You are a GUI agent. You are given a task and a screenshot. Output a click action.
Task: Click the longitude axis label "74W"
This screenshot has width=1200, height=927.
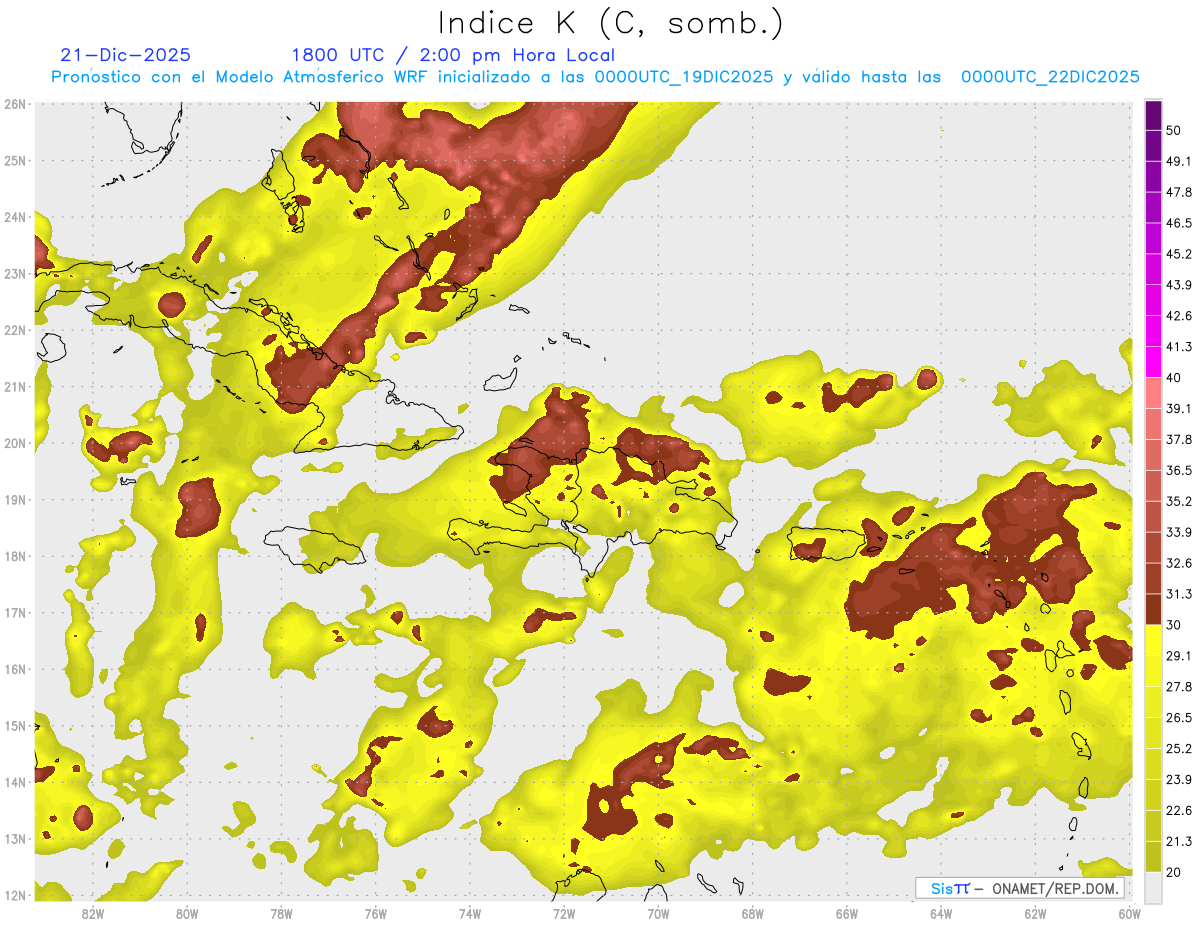click(x=469, y=914)
